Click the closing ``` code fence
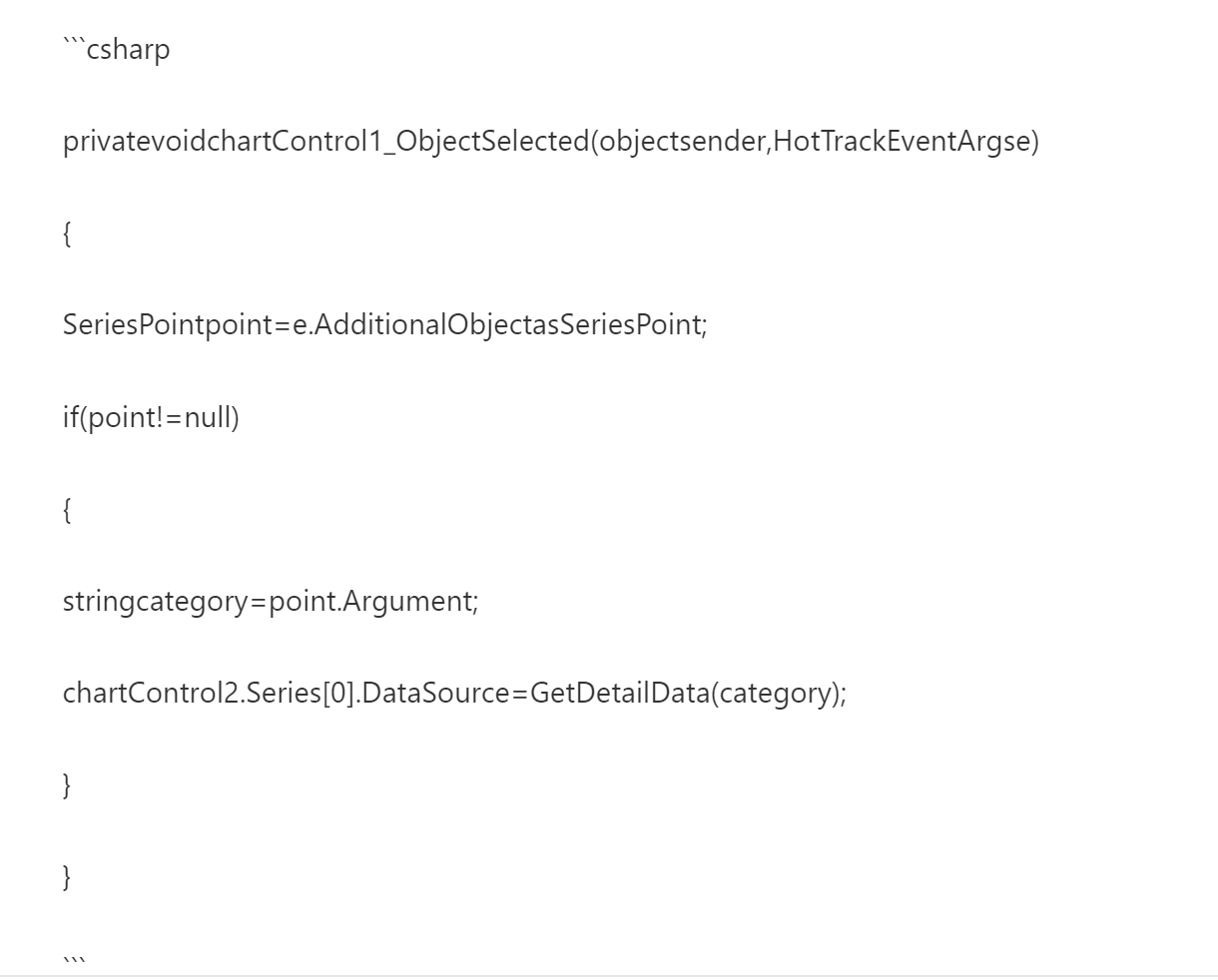Screen dimensions: 1218x980 [75, 962]
